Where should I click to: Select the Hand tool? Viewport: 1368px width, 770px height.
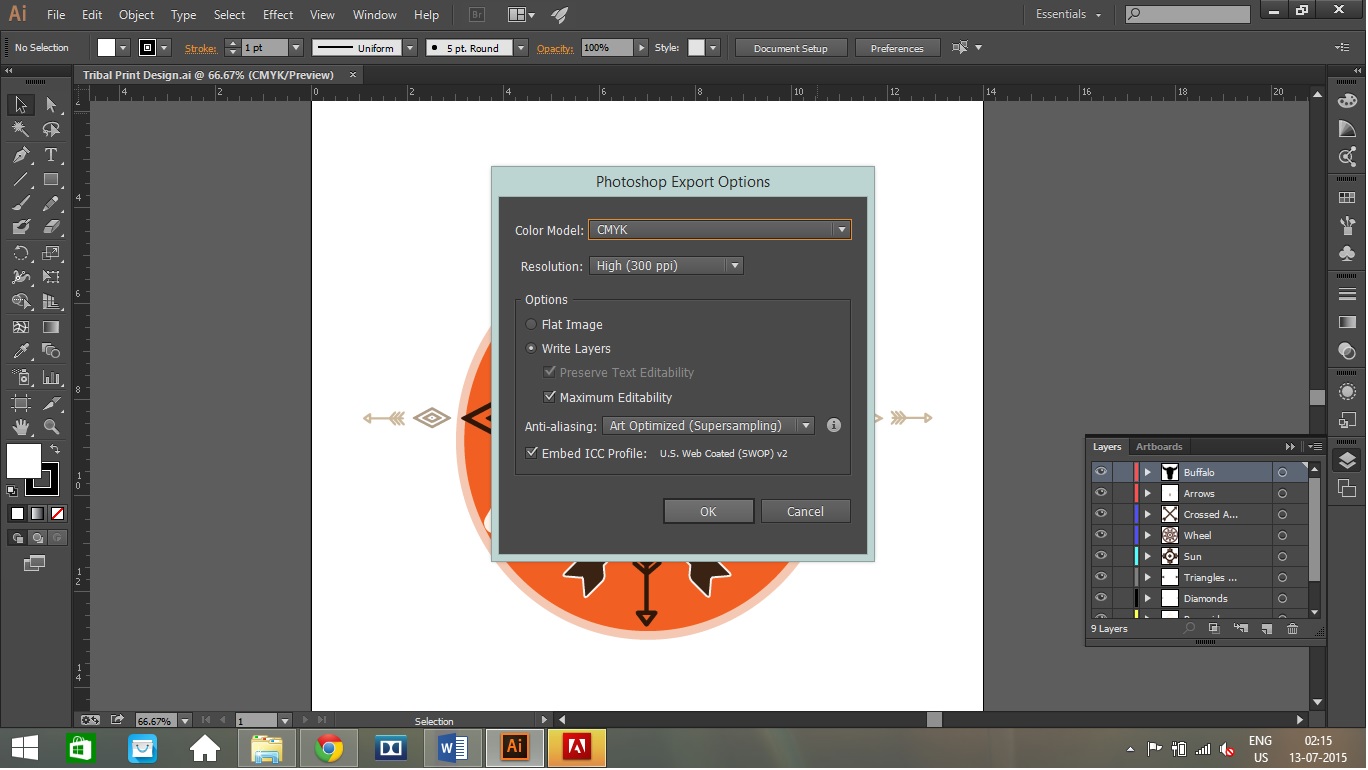tap(21, 427)
